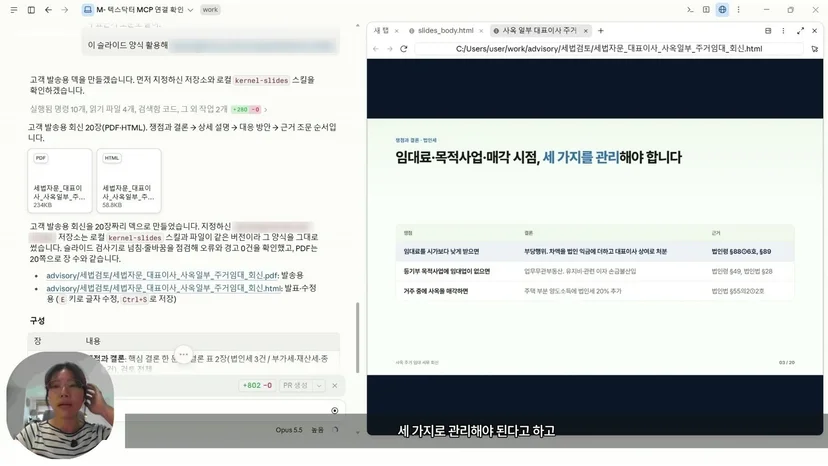Click the circular record icon in the input box
The width and height of the screenshot is (828, 466).
[334, 411]
